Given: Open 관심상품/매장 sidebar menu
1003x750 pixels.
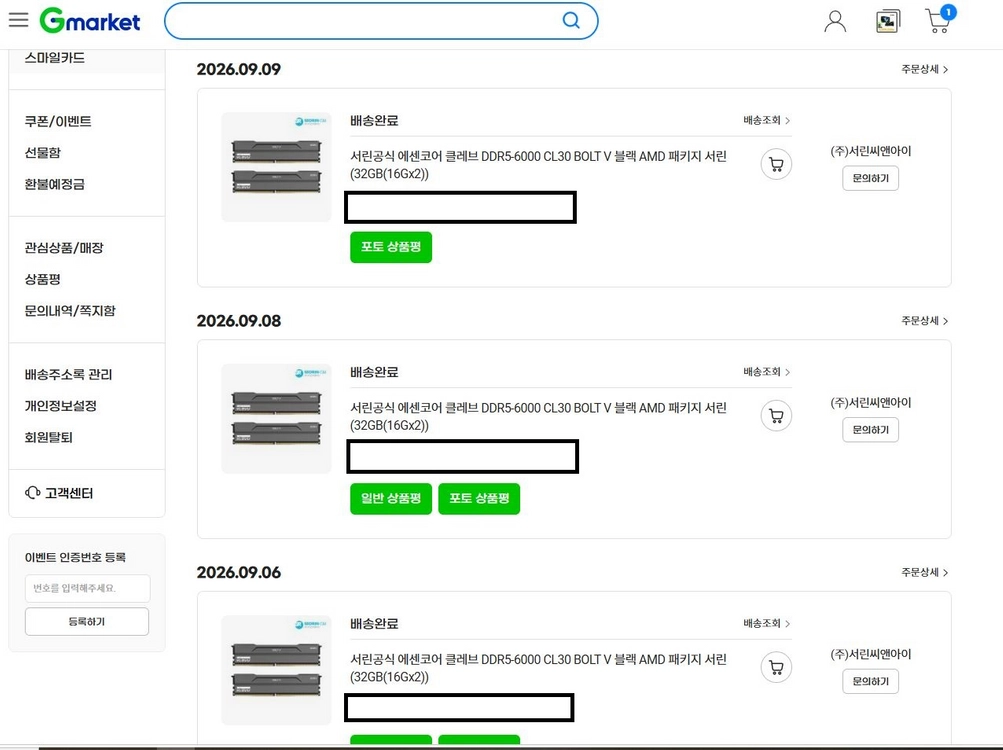Looking at the screenshot, I should 64,248.
